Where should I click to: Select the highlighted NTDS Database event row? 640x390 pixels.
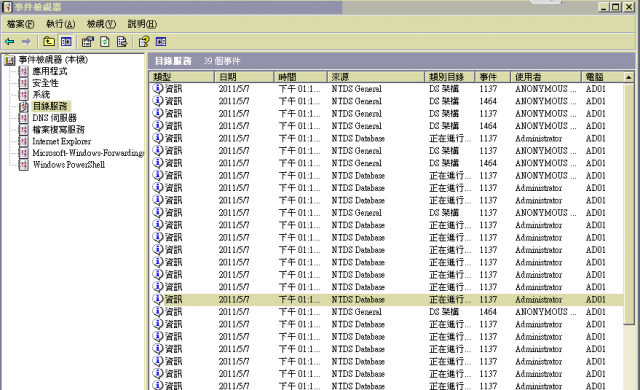click(x=387, y=300)
